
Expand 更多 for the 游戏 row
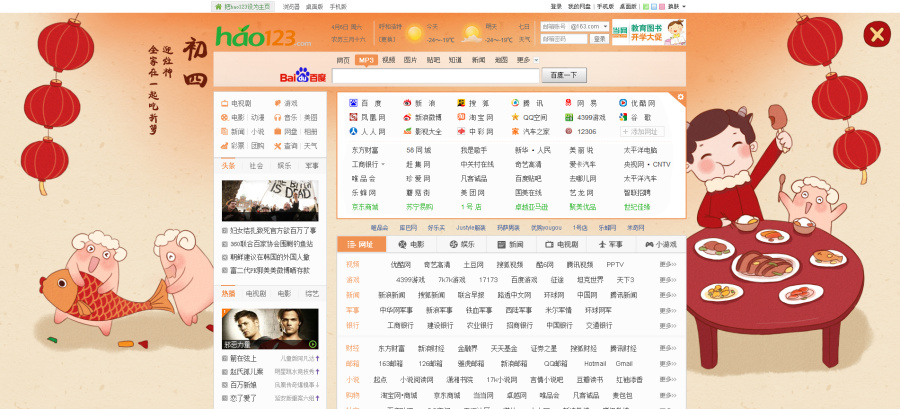668,280
